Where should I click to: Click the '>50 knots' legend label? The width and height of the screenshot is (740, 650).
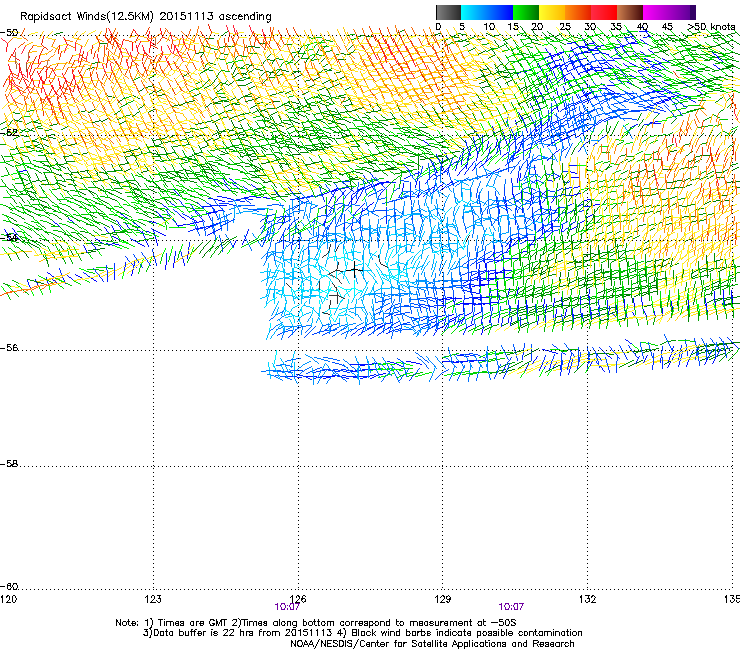click(x=711, y=27)
